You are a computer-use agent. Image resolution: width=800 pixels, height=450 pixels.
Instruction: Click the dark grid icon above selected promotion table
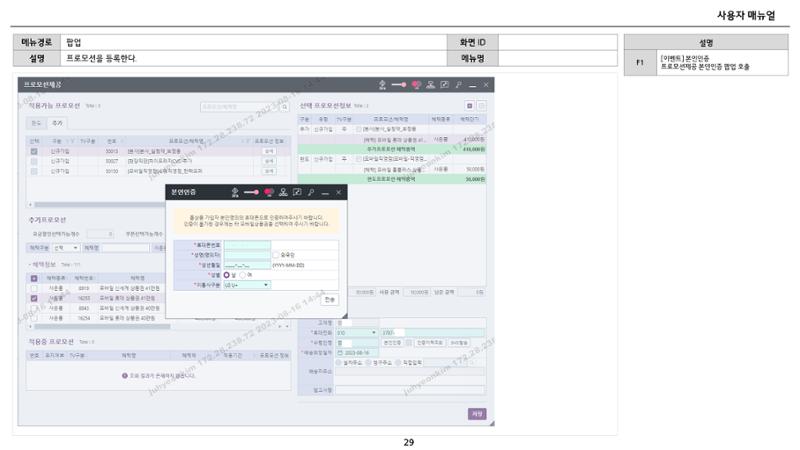(469, 106)
